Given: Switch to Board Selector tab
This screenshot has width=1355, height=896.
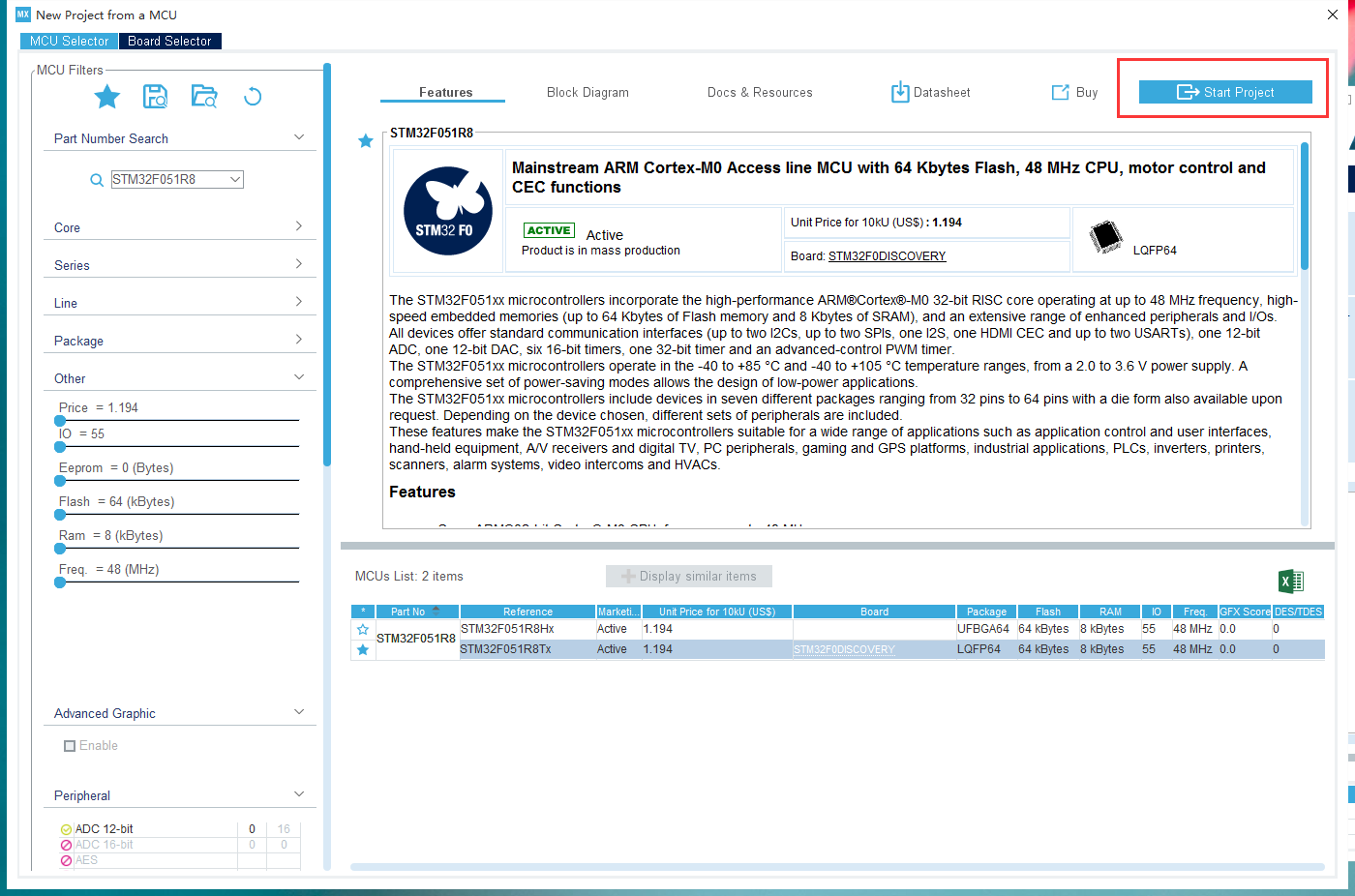Looking at the screenshot, I should click(169, 41).
